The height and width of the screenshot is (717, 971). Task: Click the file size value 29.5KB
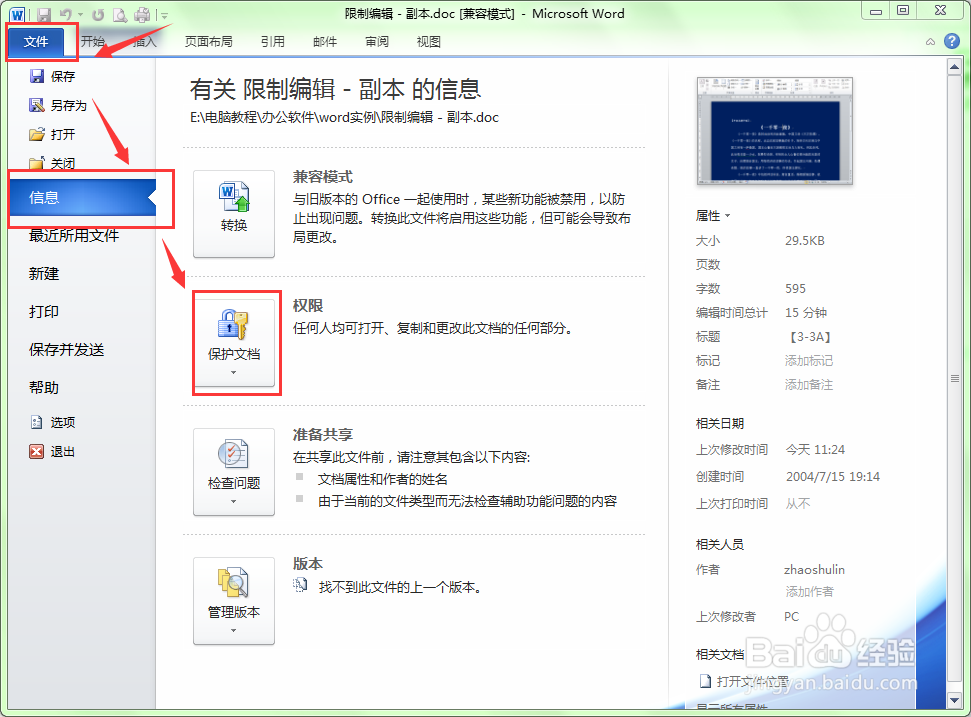(x=805, y=240)
